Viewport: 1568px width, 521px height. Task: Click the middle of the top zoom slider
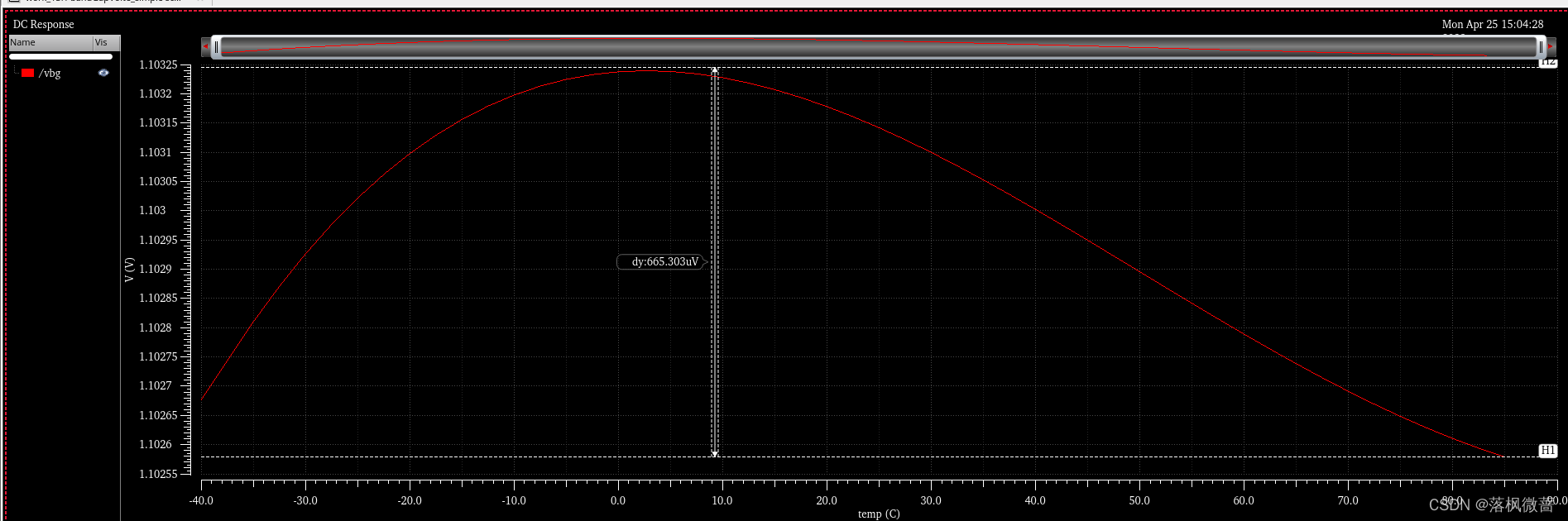[877, 46]
